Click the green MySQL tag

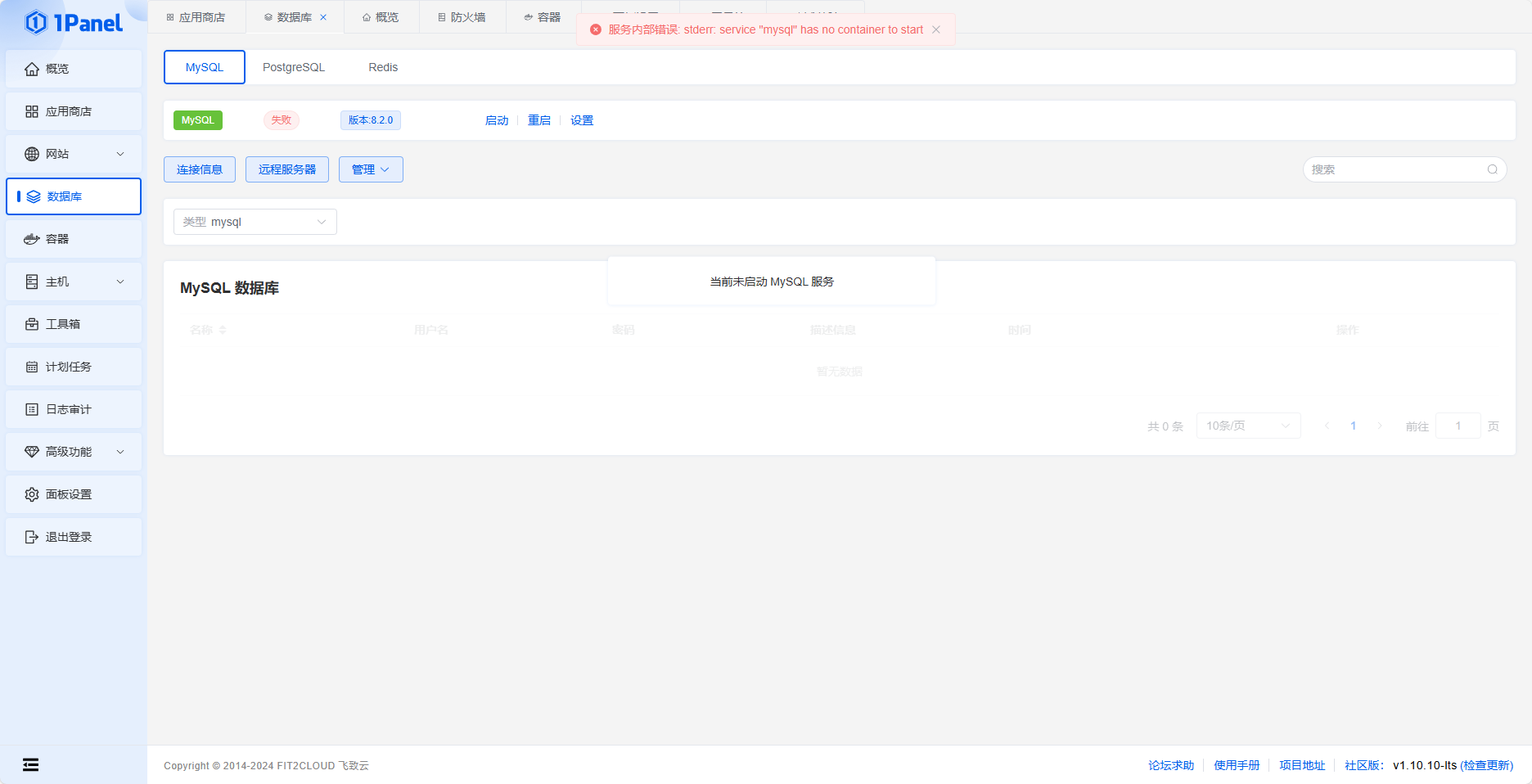pyautogui.click(x=198, y=120)
